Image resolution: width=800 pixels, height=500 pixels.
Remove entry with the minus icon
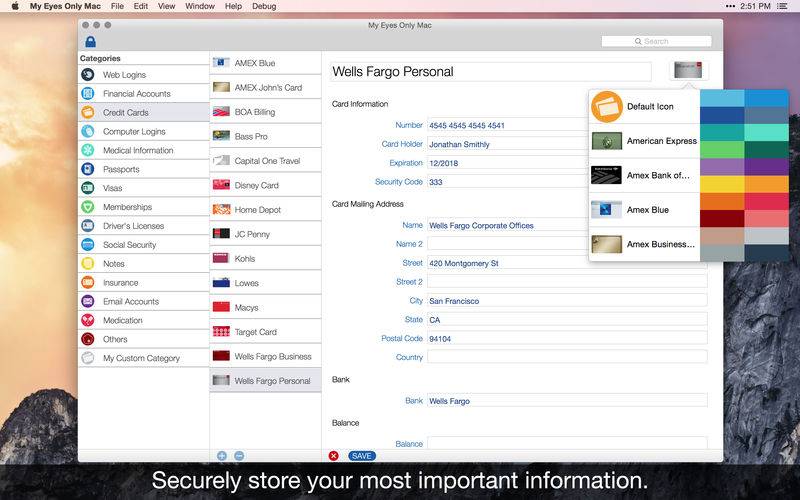tap(239, 456)
